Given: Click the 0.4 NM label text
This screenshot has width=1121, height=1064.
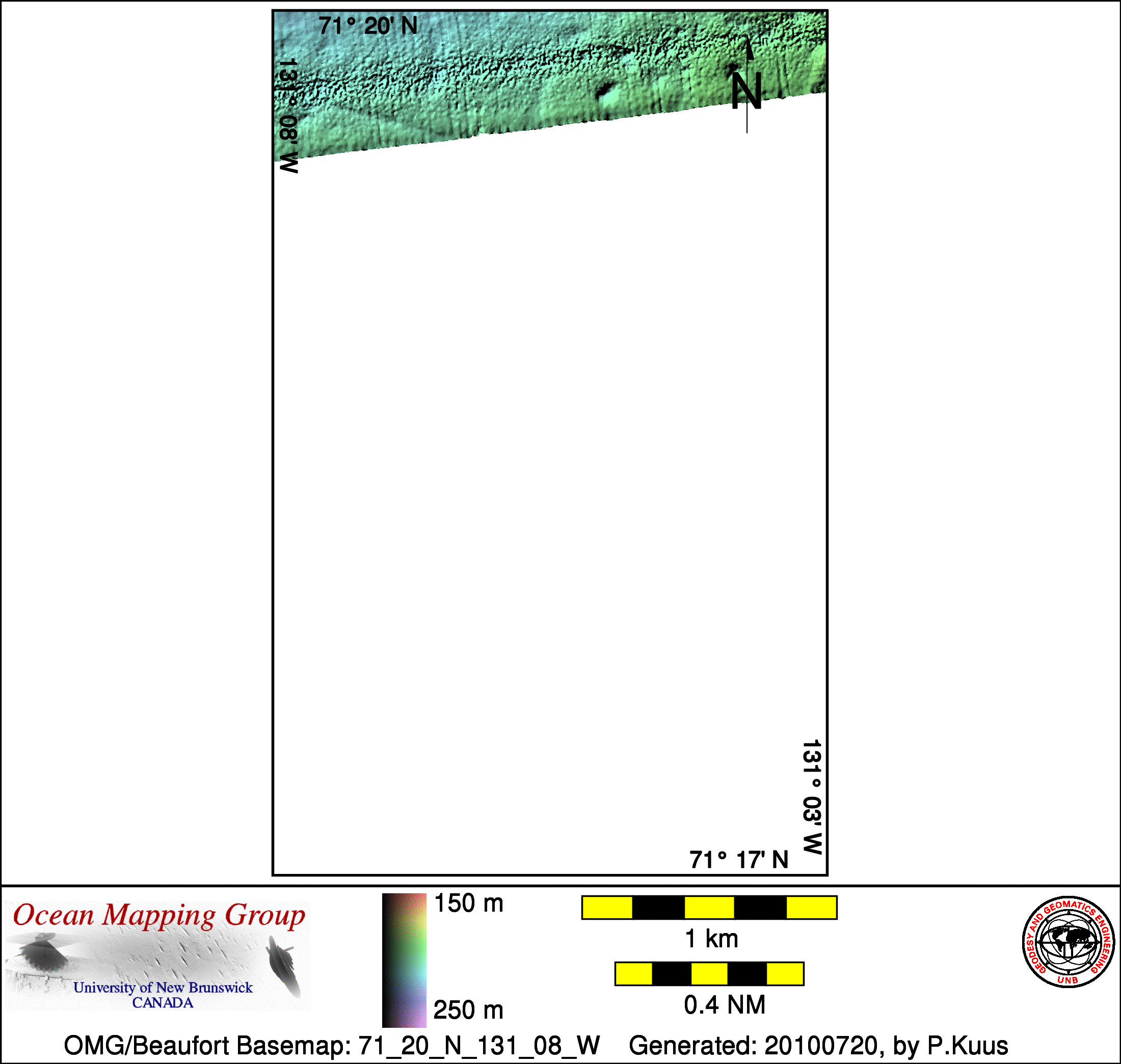Looking at the screenshot, I should 724,1005.
